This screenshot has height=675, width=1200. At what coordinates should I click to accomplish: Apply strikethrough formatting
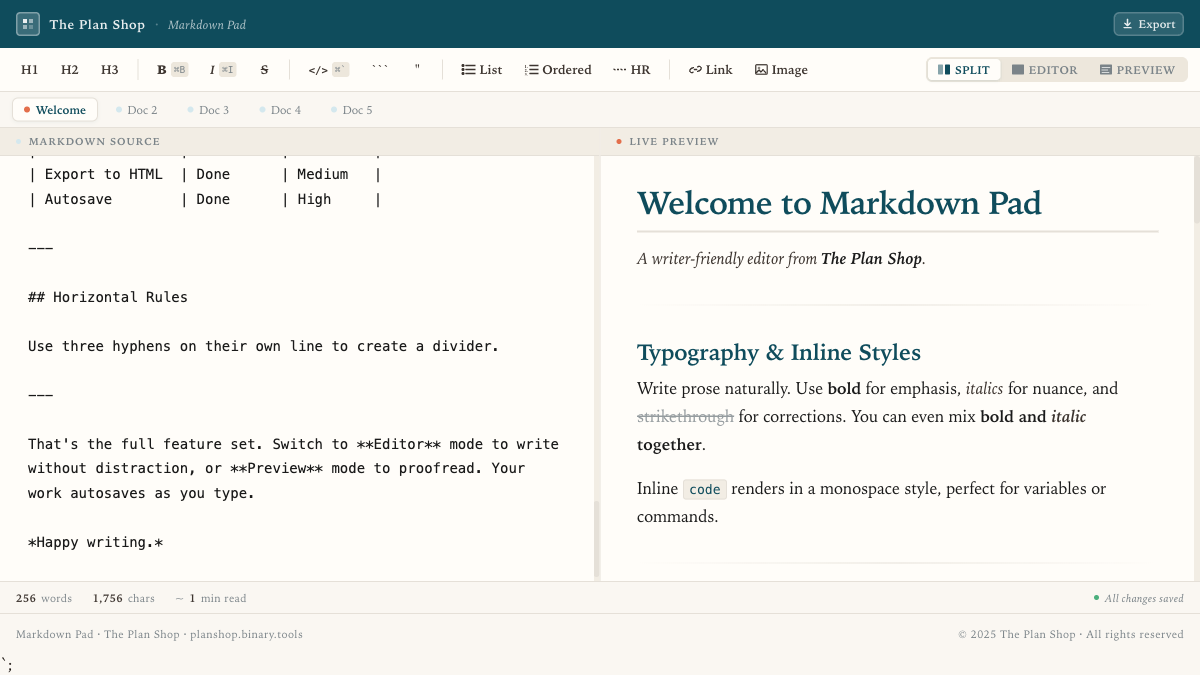(x=264, y=70)
